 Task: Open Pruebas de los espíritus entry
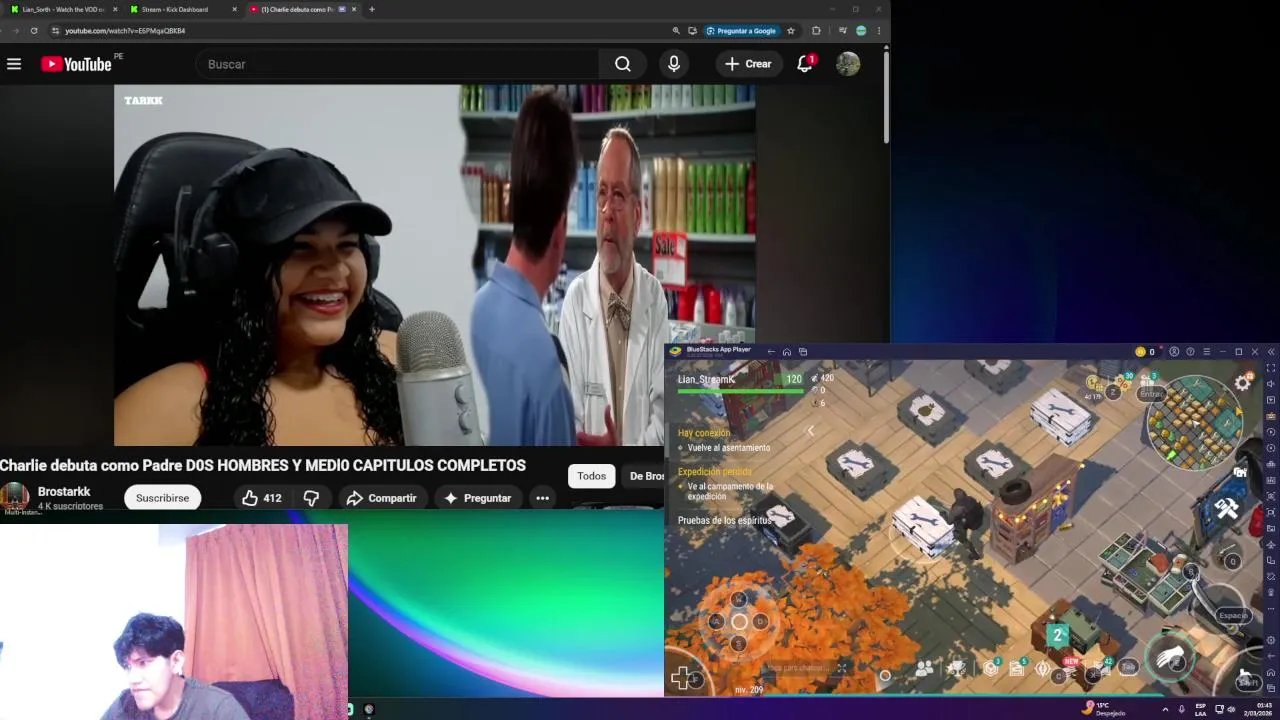pyautogui.click(x=725, y=521)
